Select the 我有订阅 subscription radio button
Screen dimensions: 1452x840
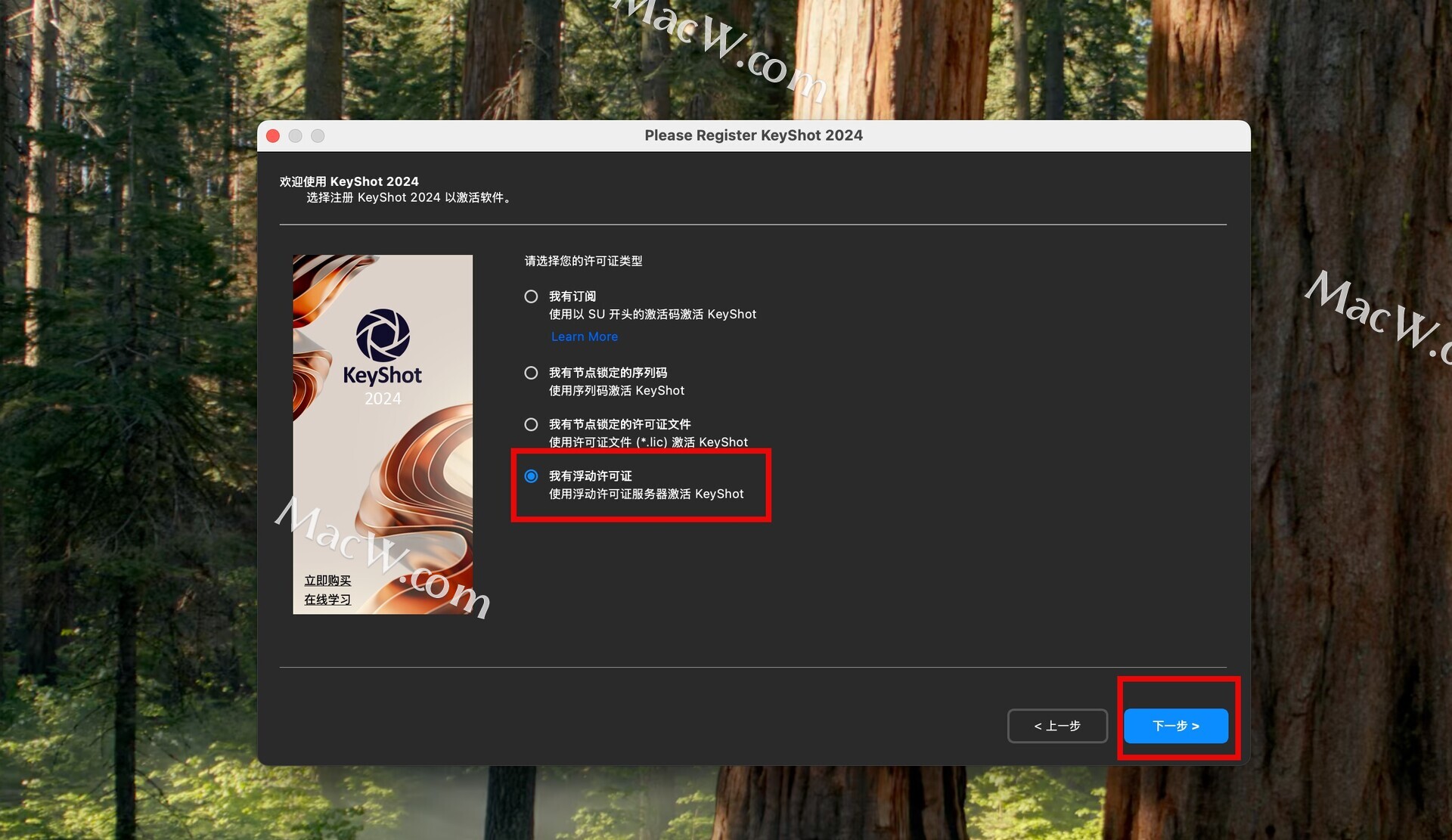coord(531,296)
